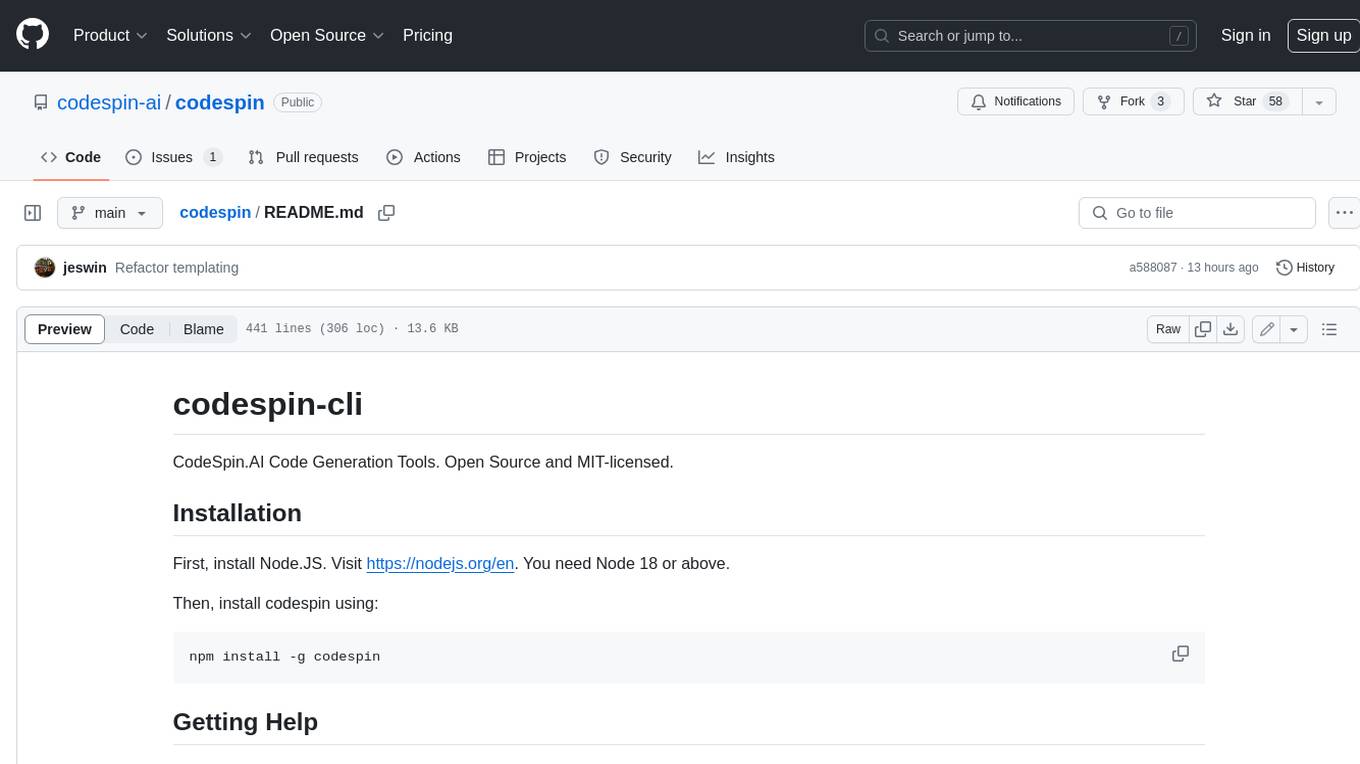Select the Code view
This screenshot has height=764, width=1360.
137,329
